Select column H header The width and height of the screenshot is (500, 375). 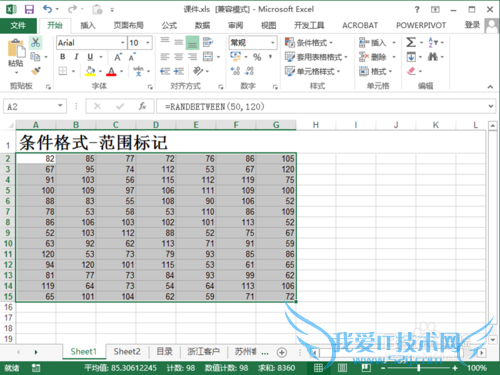click(316, 125)
